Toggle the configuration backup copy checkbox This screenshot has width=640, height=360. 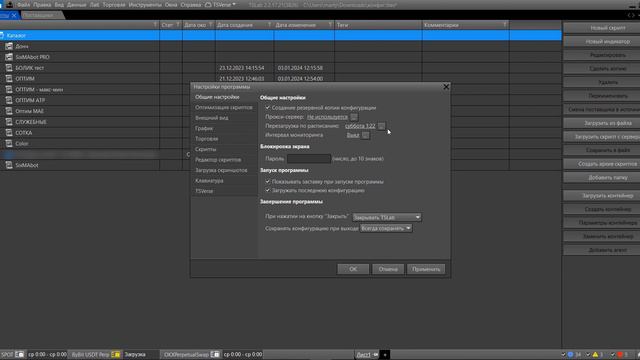click(268, 108)
